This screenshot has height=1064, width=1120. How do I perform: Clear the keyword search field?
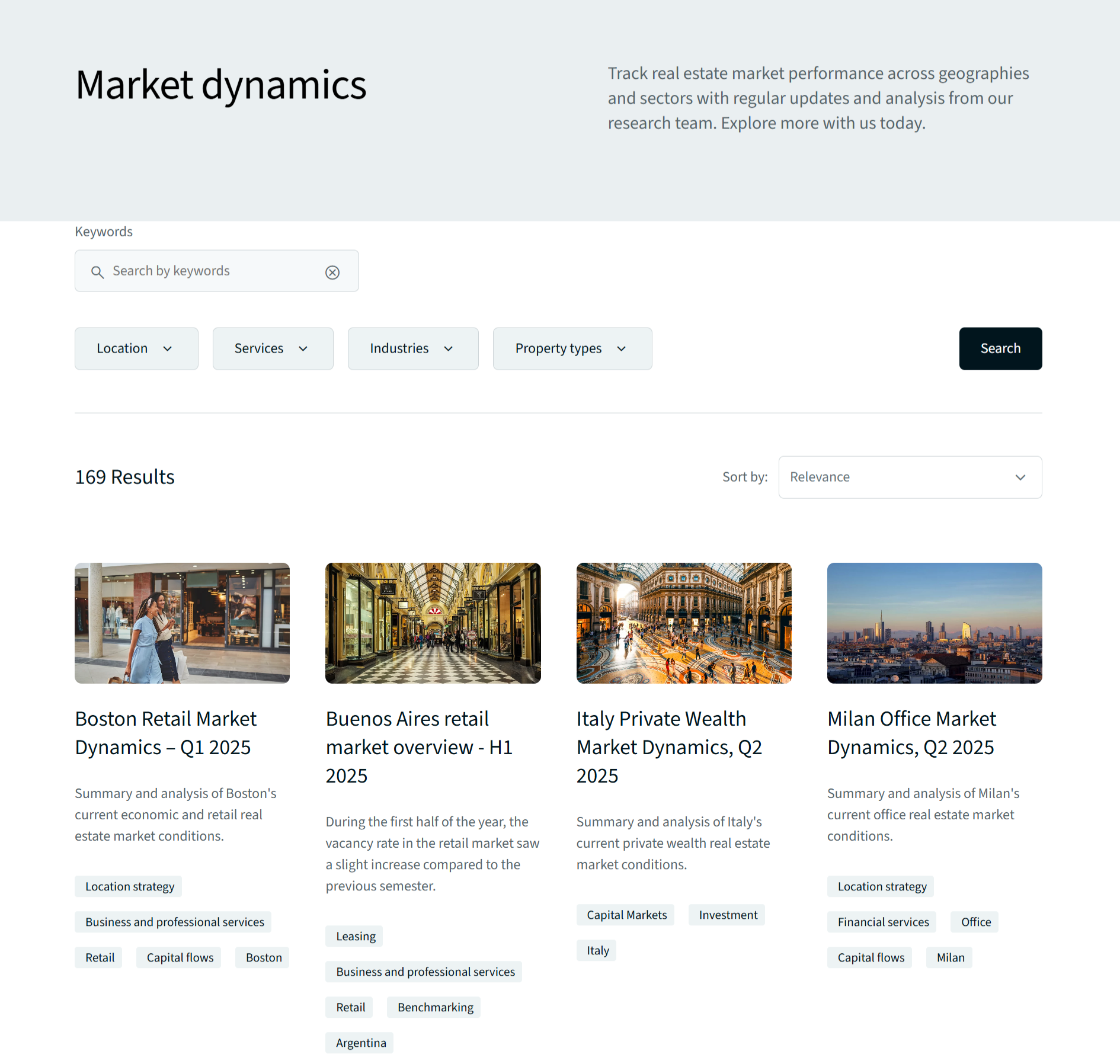(x=332, y=273)
